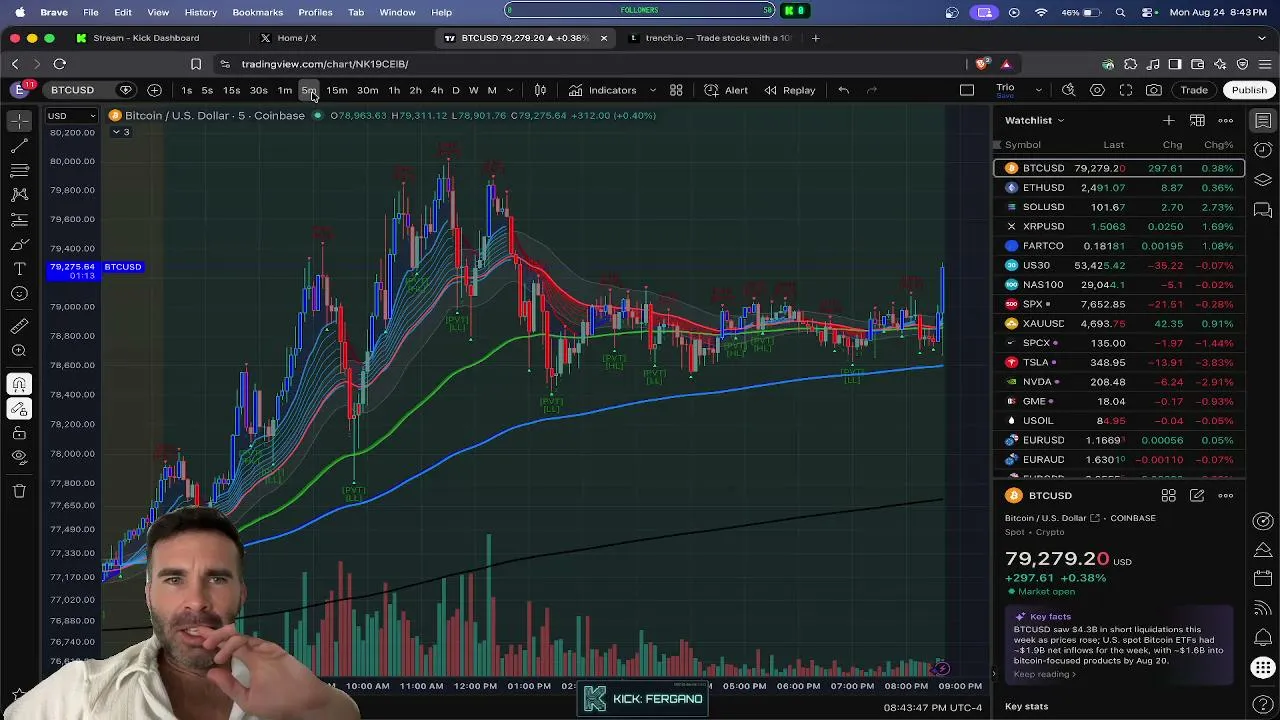Select the 4h timeframe
The image size is (1280, 720).
(437, 90)
